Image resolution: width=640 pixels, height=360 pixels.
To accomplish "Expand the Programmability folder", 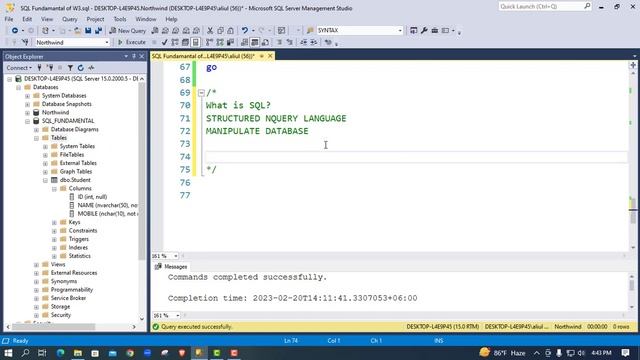I will coord(36,290).
